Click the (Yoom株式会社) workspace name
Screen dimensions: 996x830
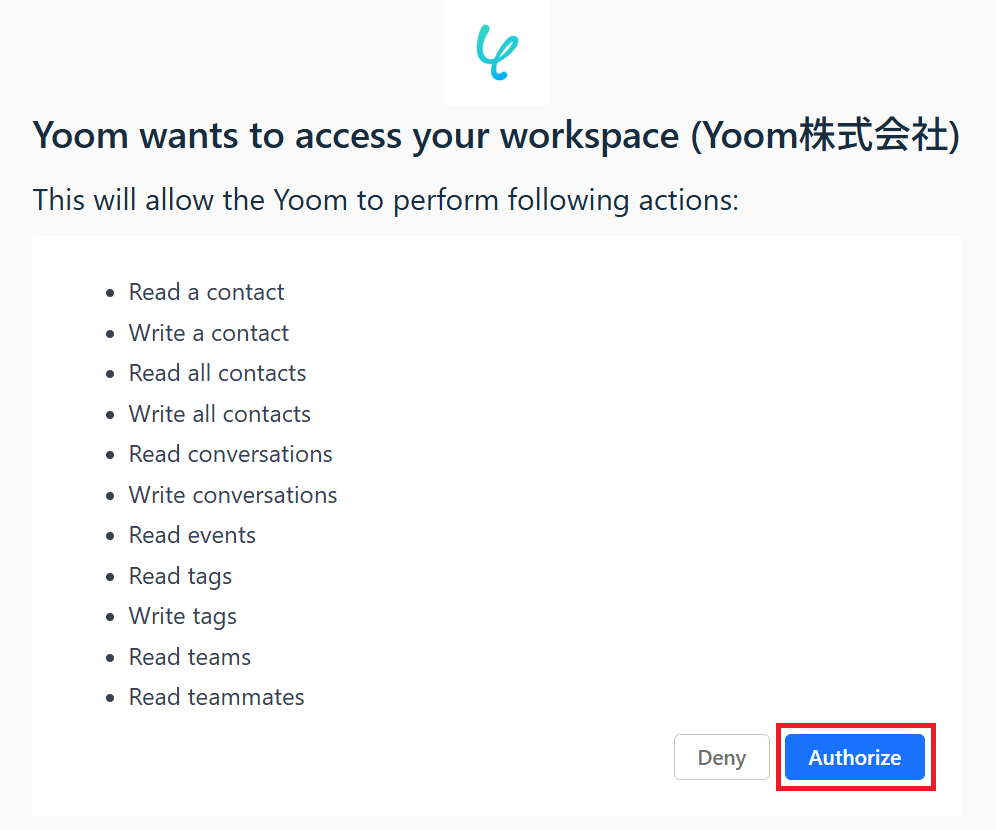[x=825, y=136]
